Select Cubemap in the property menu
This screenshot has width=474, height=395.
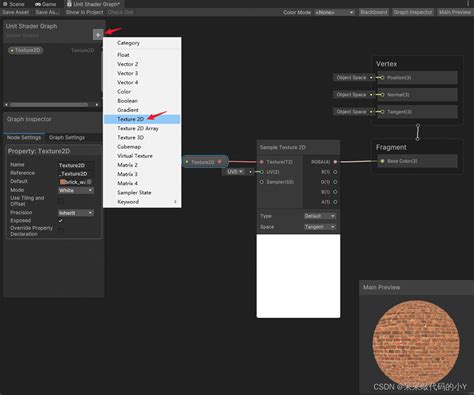(142, 147)
